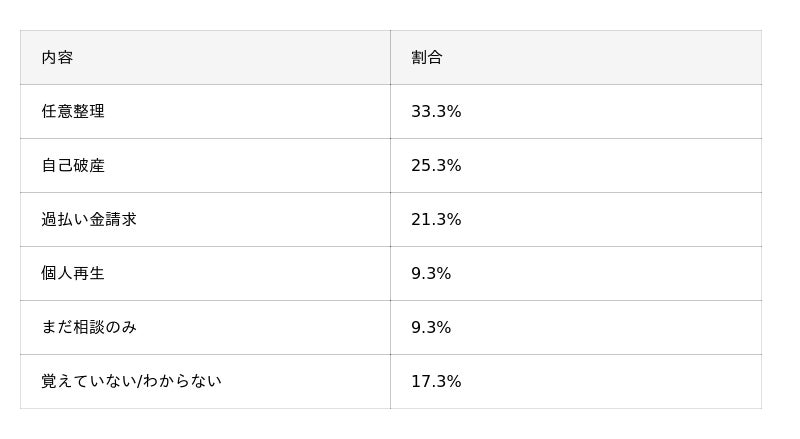Select the 自己破産 cell

click(73, 166)
